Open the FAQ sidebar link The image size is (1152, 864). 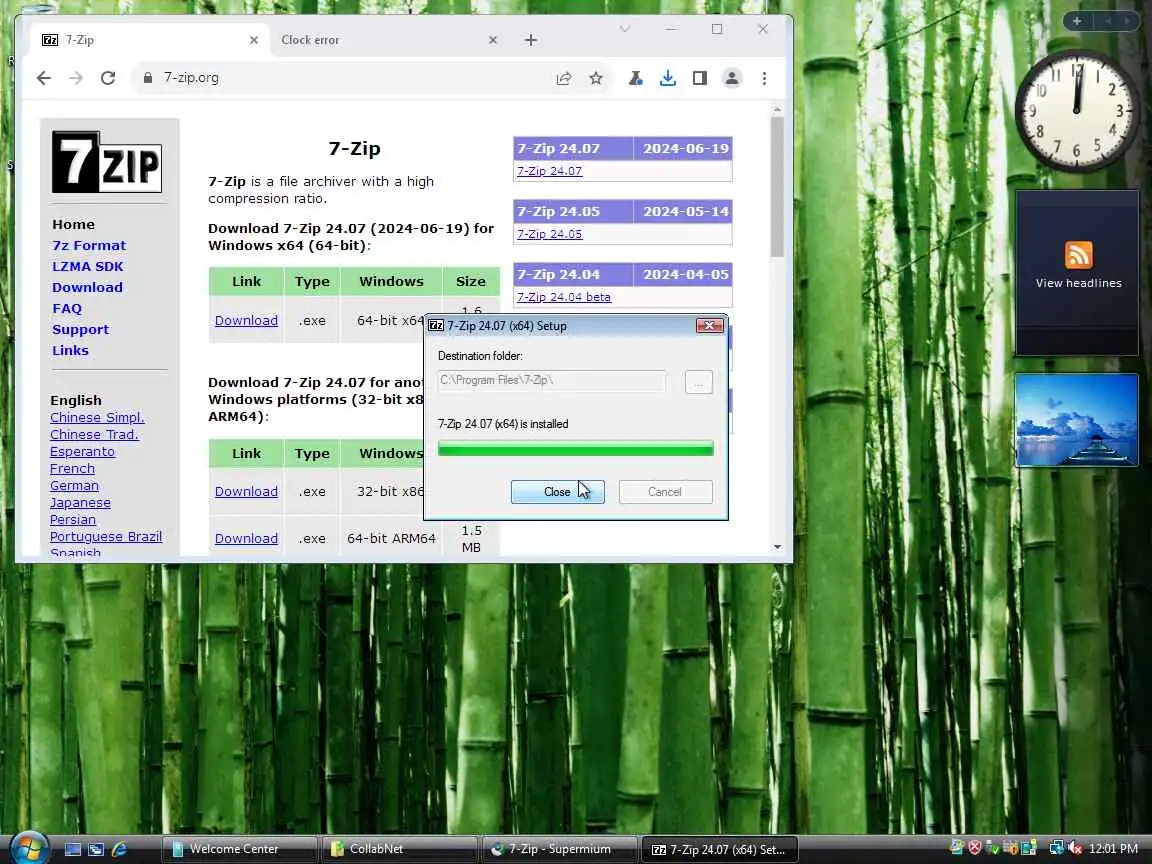[x=67, y=309]
